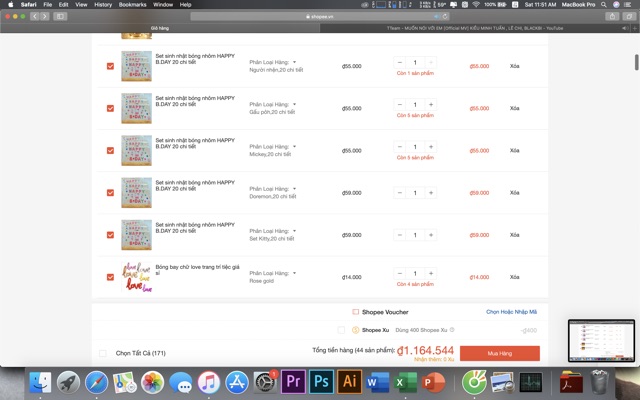Screen dimensions: 640x400
Task: Toggle the Chọn Tất Cả (171) checkbox
Action: click(x=103, y=353)
